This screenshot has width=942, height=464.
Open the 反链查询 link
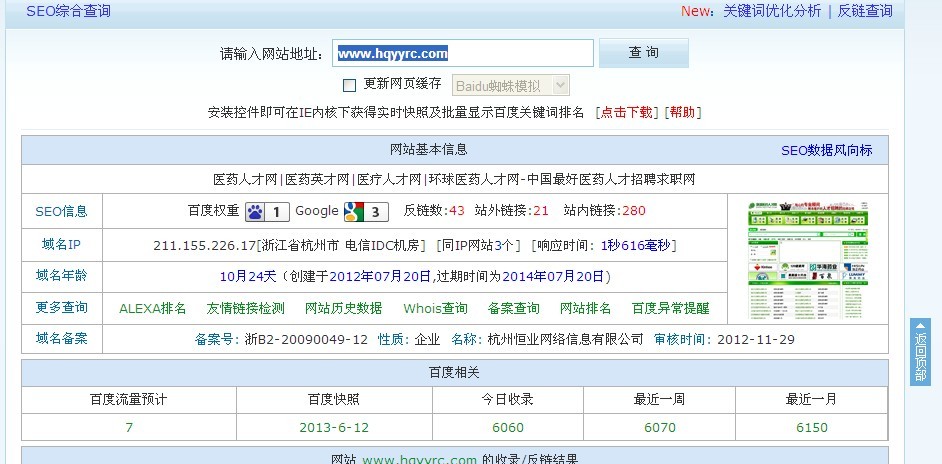[x=865, y=11]
